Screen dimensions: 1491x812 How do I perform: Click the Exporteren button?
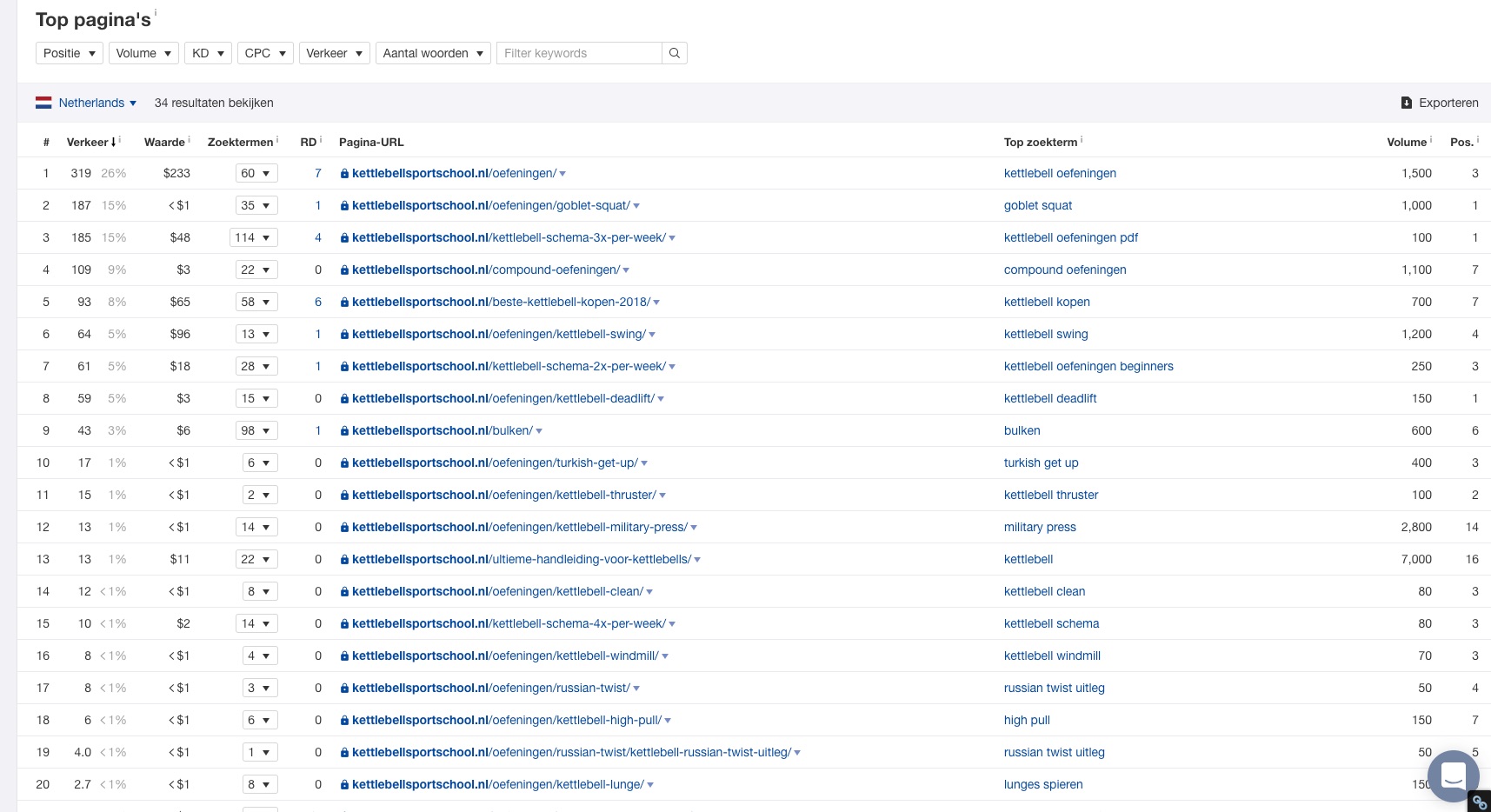click(x=1440, y=103)
